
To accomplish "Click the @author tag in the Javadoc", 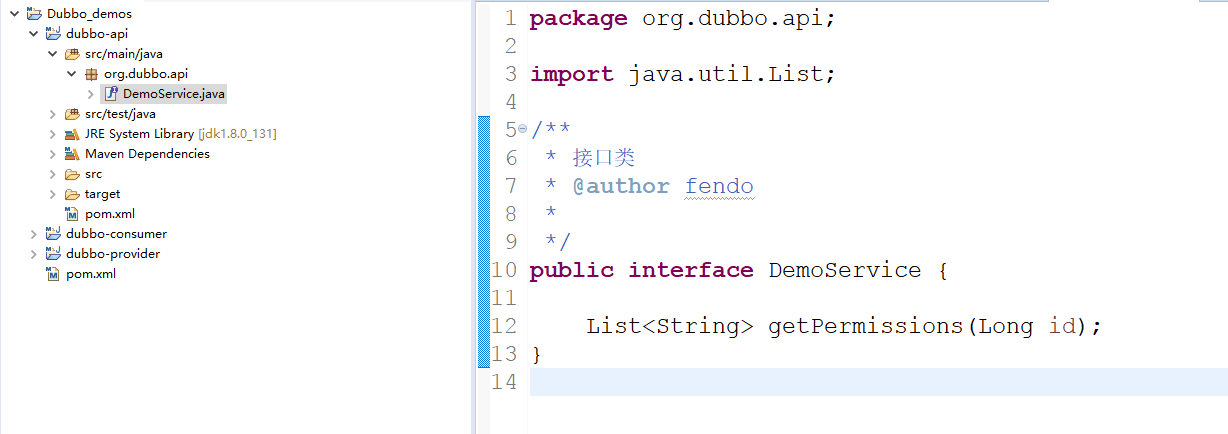I will tap(621, 186).
